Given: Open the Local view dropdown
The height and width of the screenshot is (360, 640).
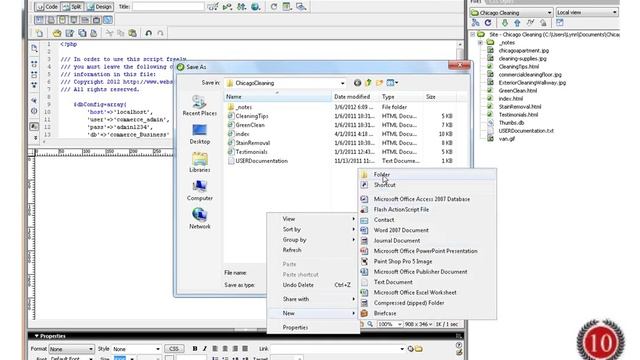Looking at the screenshot, I should point(587,13).
